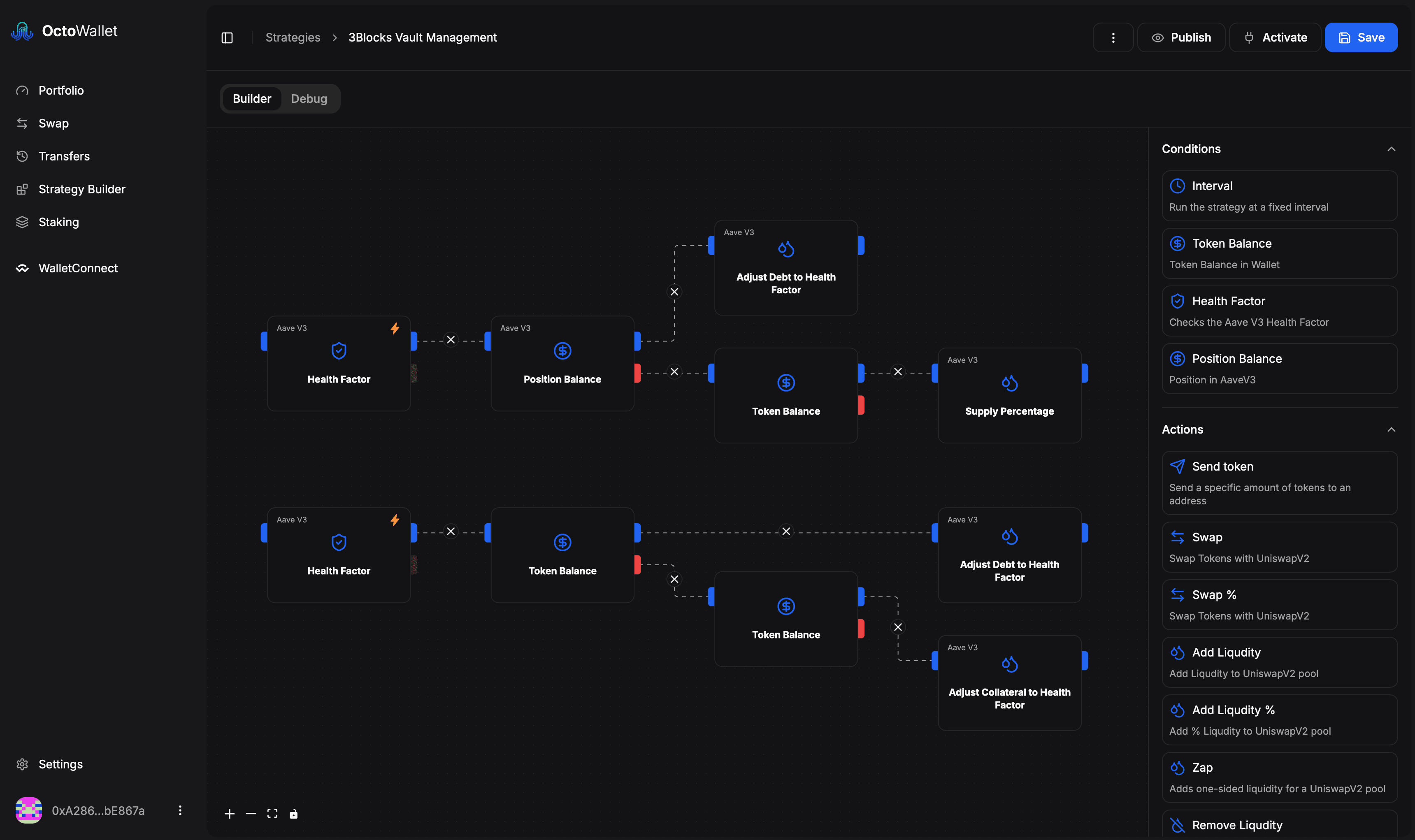Click red false-output handle of Position Balance node
This screenshot has width=1415, height=840.
pyautogui.click(x=637, y=373)
